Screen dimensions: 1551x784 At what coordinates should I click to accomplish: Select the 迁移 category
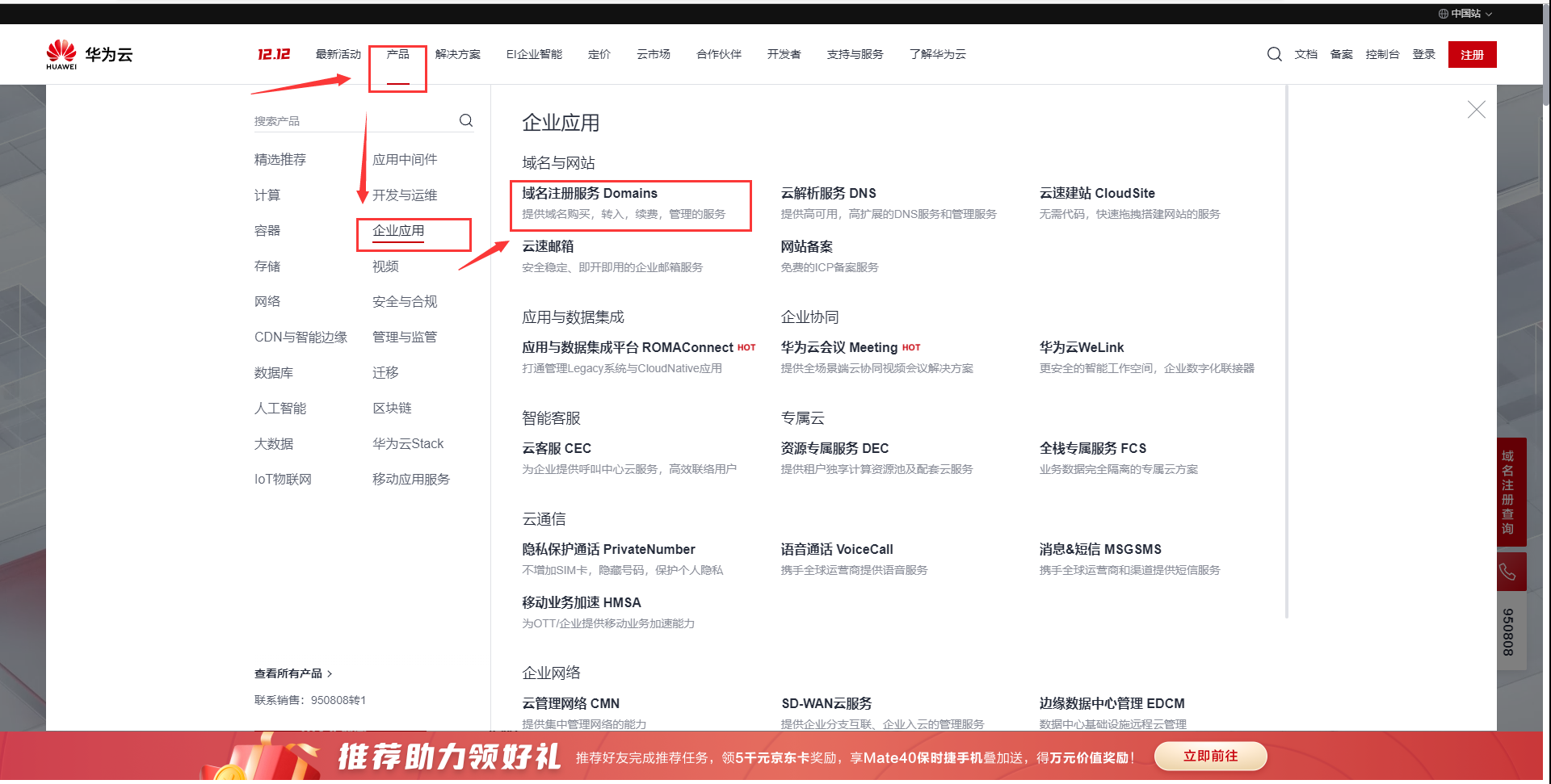(x=385, y=373)
